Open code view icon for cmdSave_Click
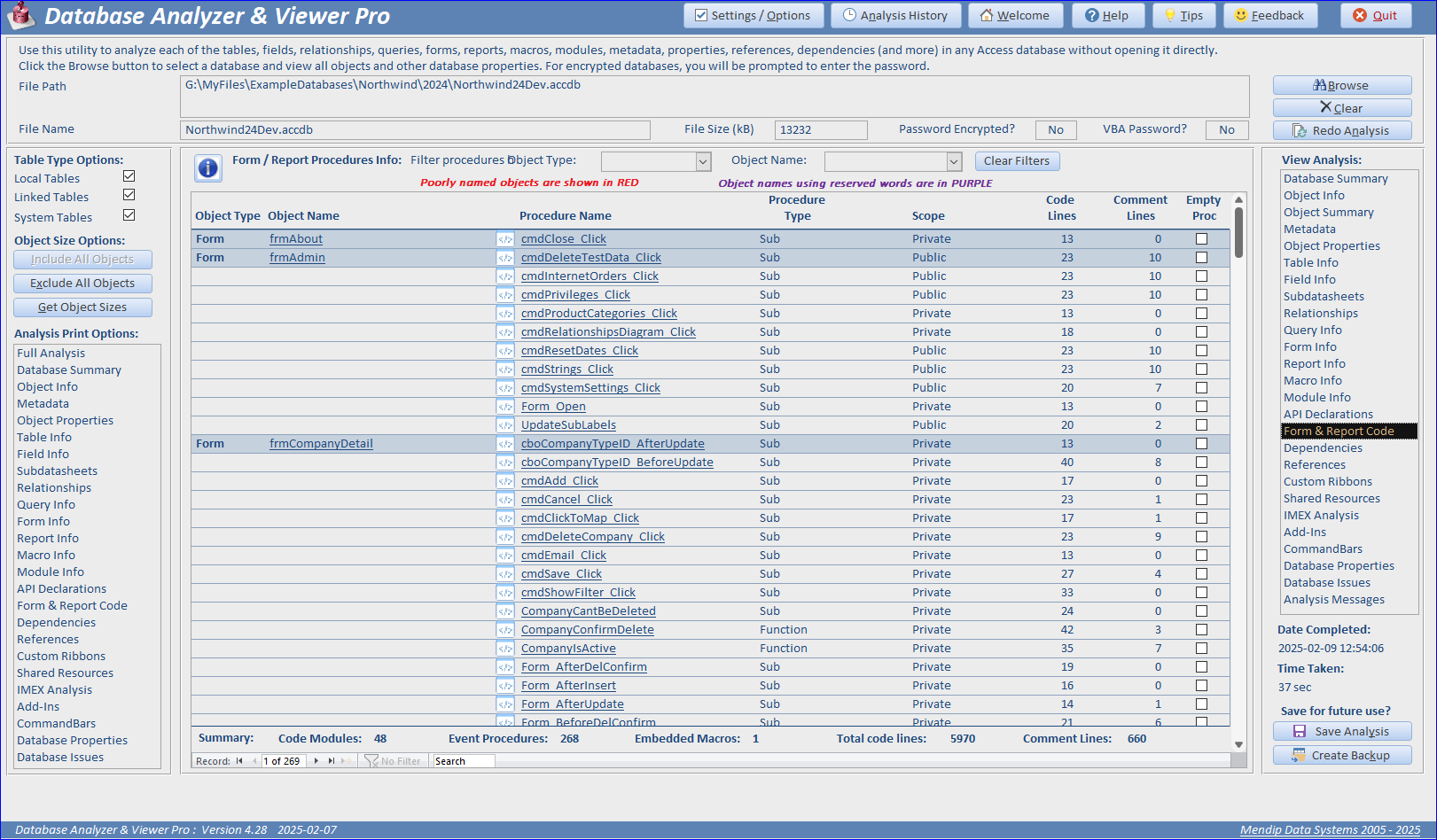1437x840 pixels. point(505,574)
